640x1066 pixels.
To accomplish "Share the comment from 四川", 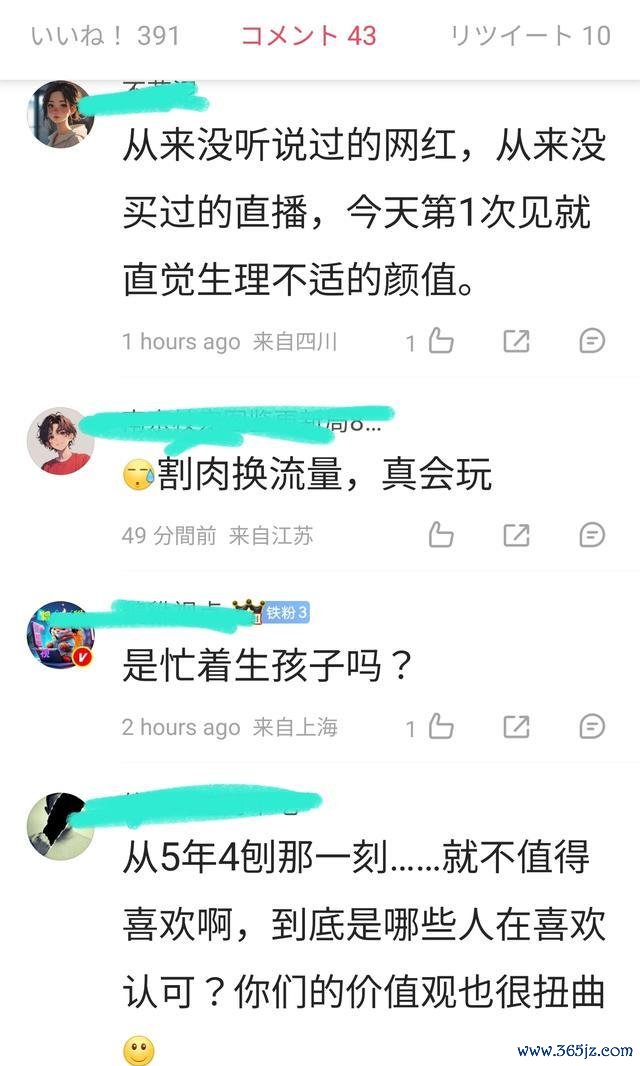I will (516, 341).
